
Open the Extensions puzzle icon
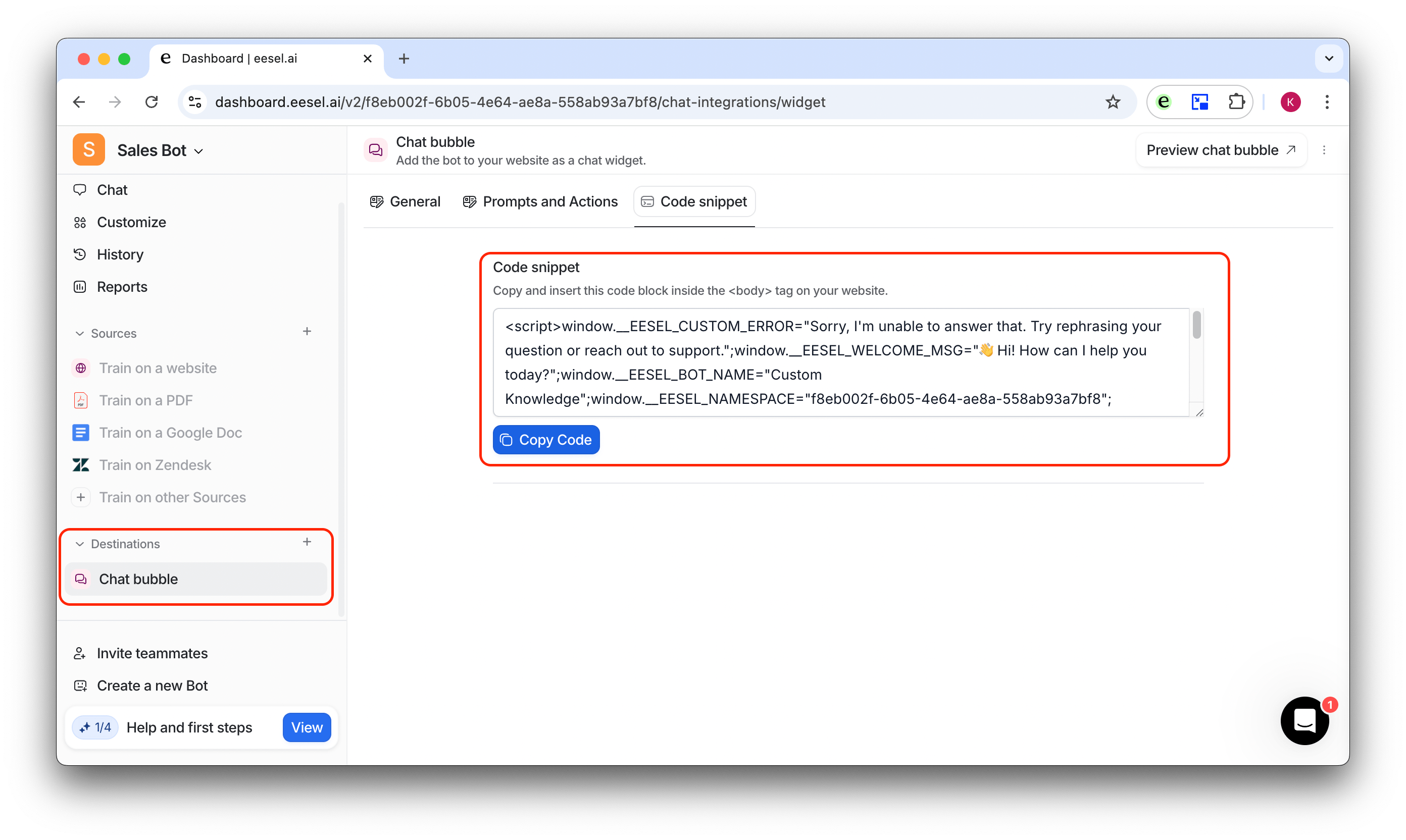coord(1236,102)
